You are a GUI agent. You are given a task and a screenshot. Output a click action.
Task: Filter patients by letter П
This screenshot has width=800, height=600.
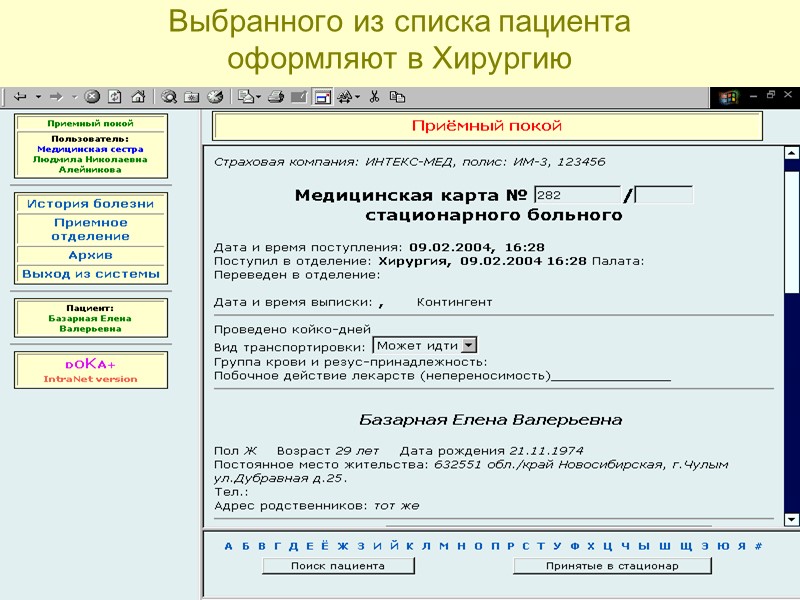pyautogui.click(x=495, y=546)
